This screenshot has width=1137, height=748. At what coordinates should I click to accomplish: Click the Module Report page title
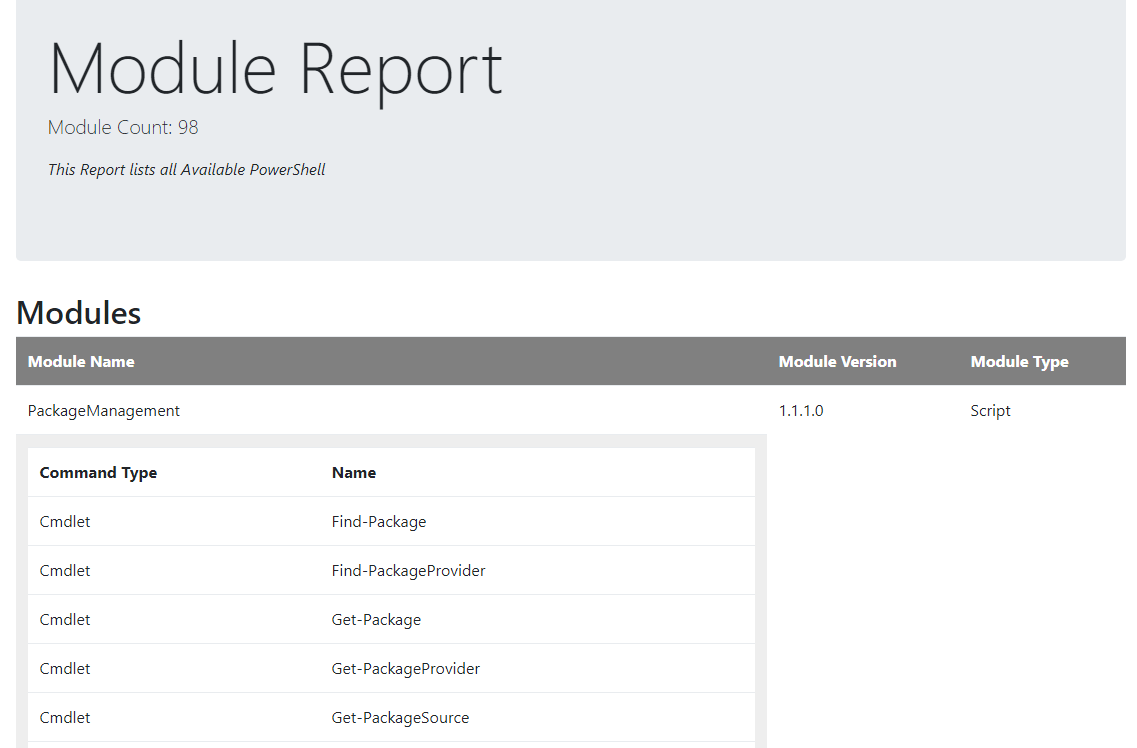[x=275, y=69]
